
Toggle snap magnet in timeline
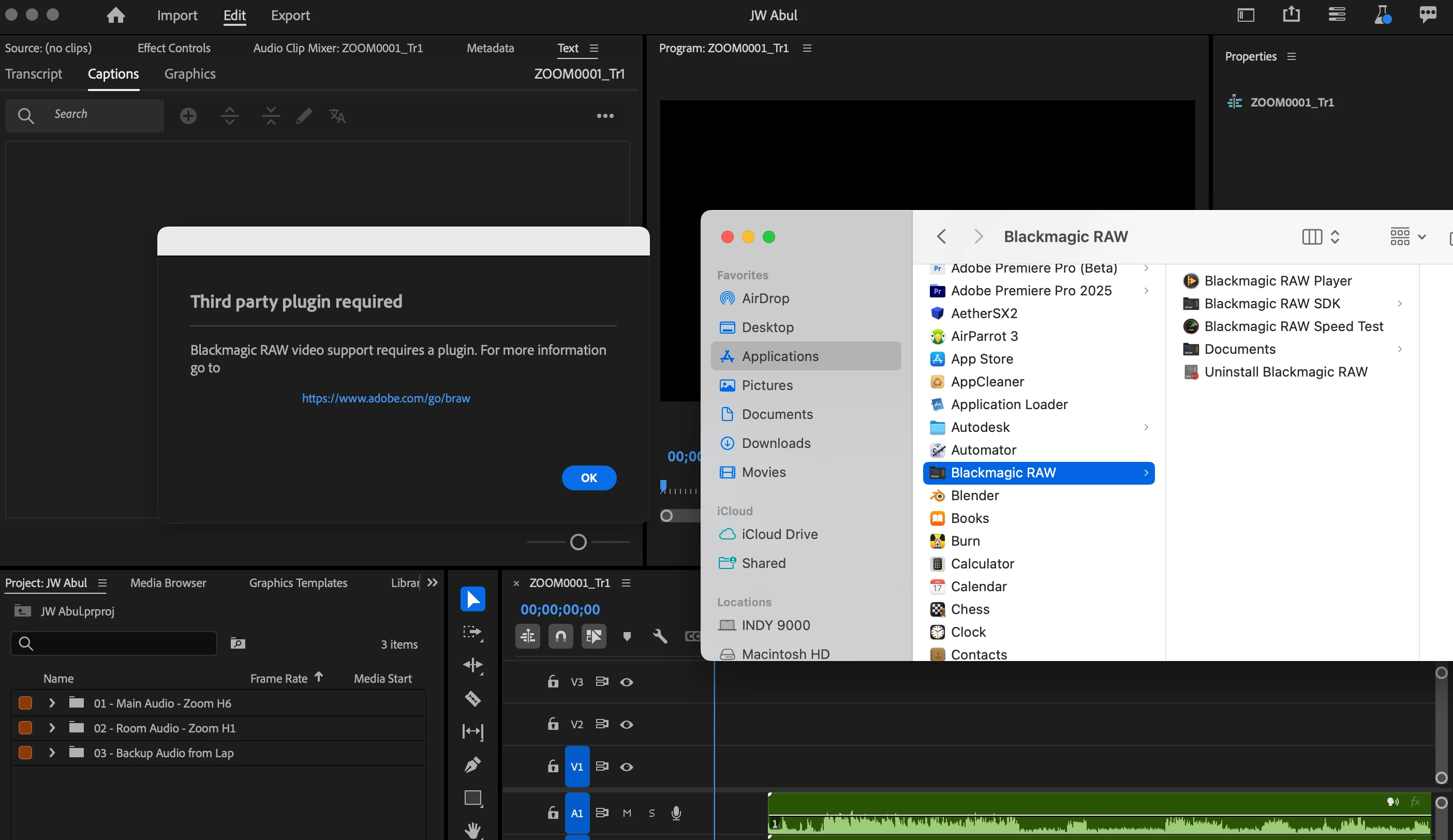pos(560,636)
